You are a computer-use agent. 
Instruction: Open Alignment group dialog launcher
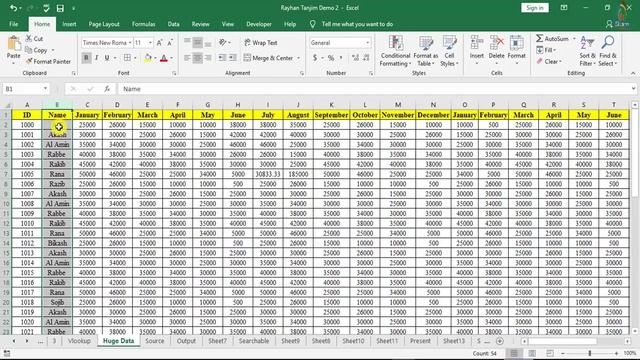(302, 73)
